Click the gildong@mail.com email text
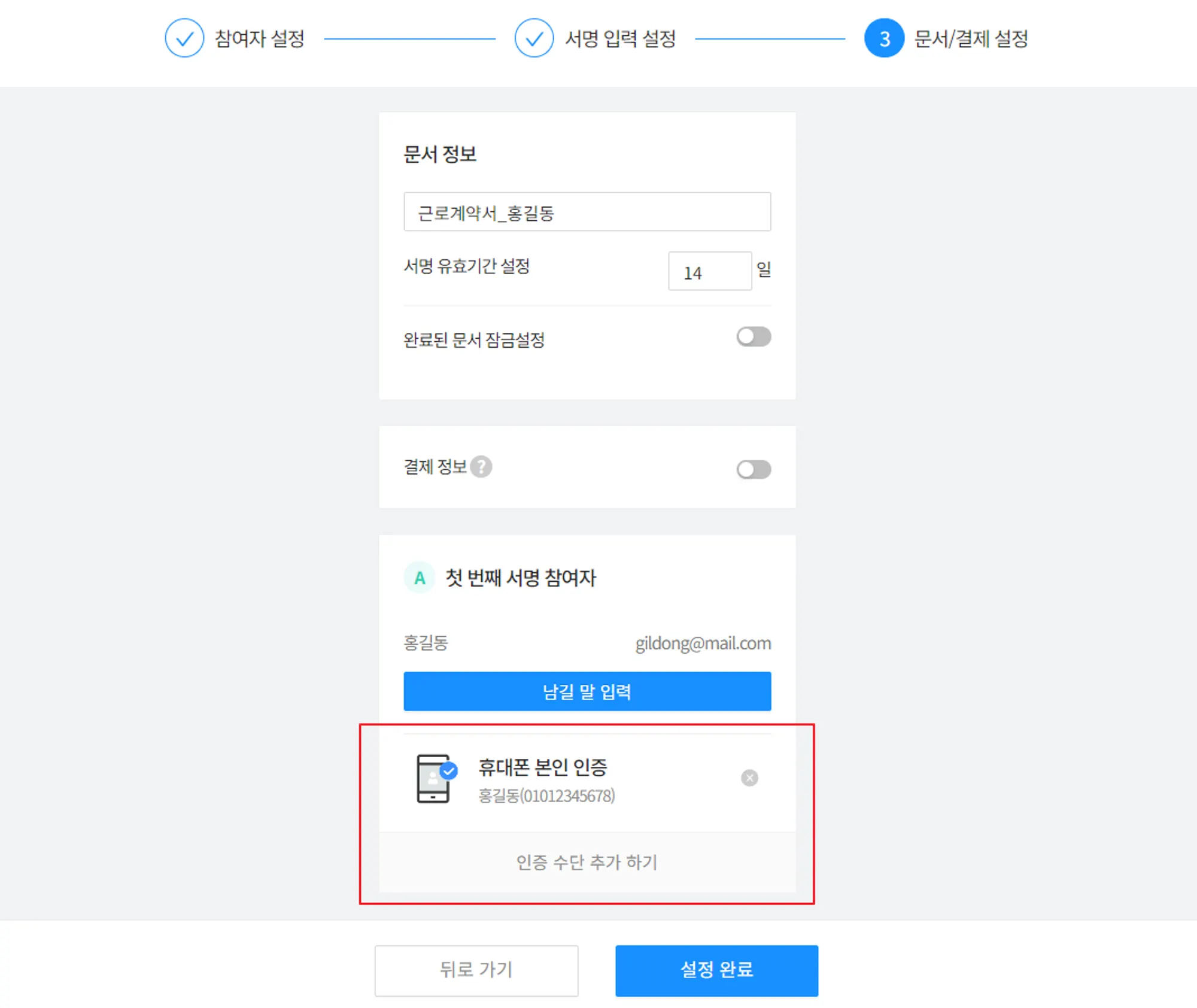 click(x=703, y=643)
